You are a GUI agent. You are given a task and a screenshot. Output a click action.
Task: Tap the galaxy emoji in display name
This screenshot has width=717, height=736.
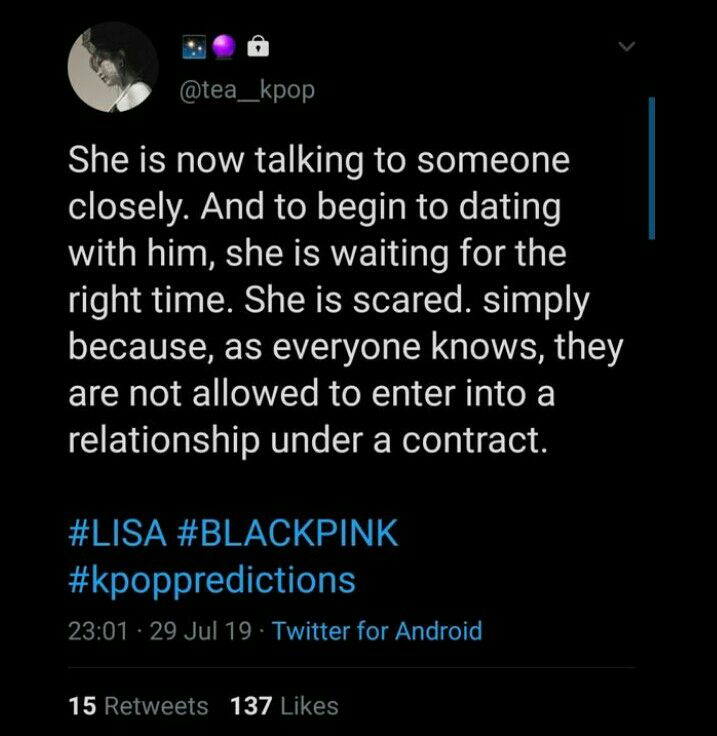pos(194,47)
